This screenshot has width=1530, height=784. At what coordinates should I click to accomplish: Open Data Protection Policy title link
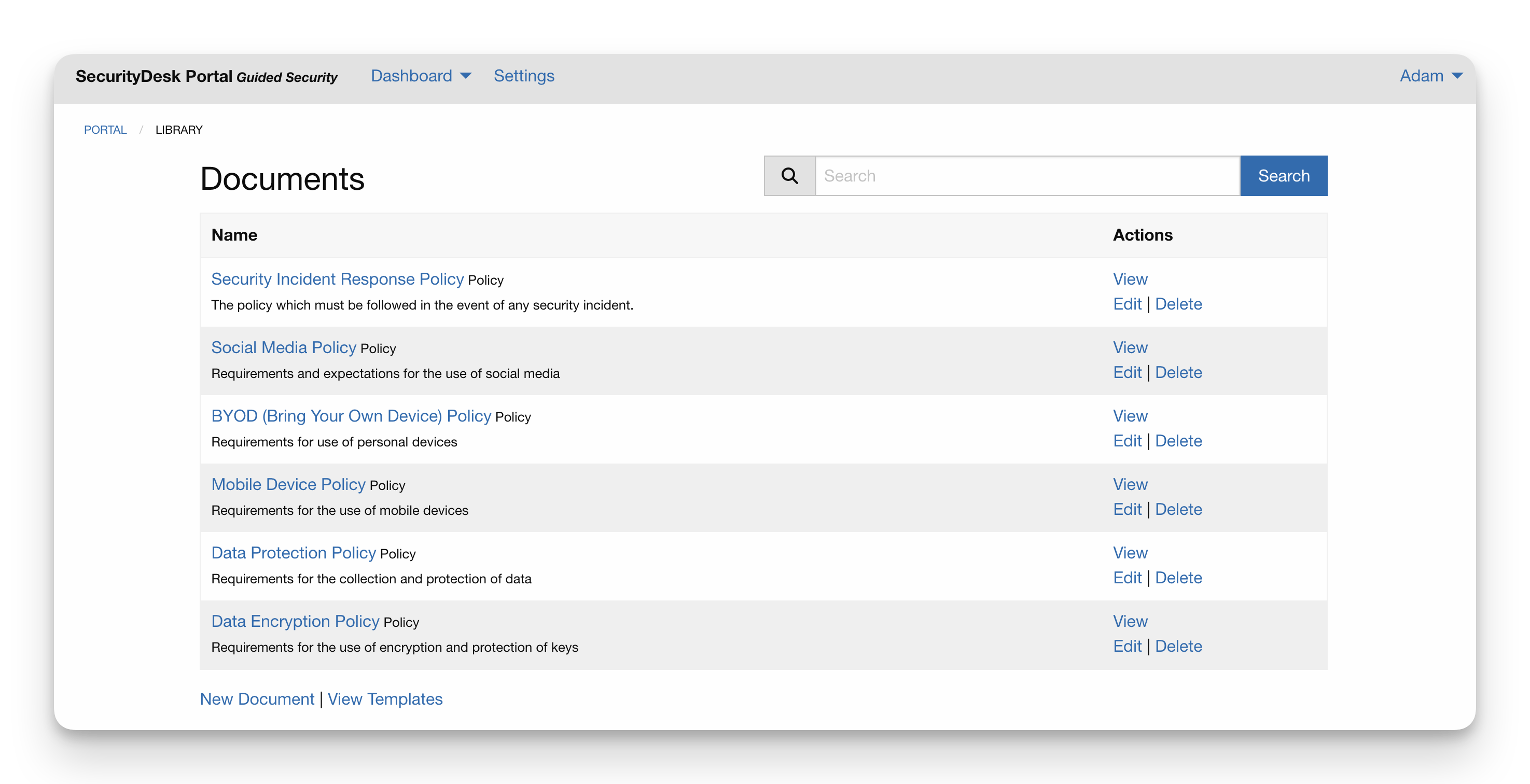point(294,553)
